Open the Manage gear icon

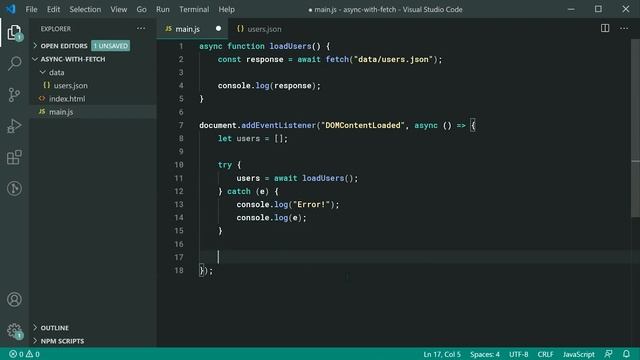click(14, 331)
